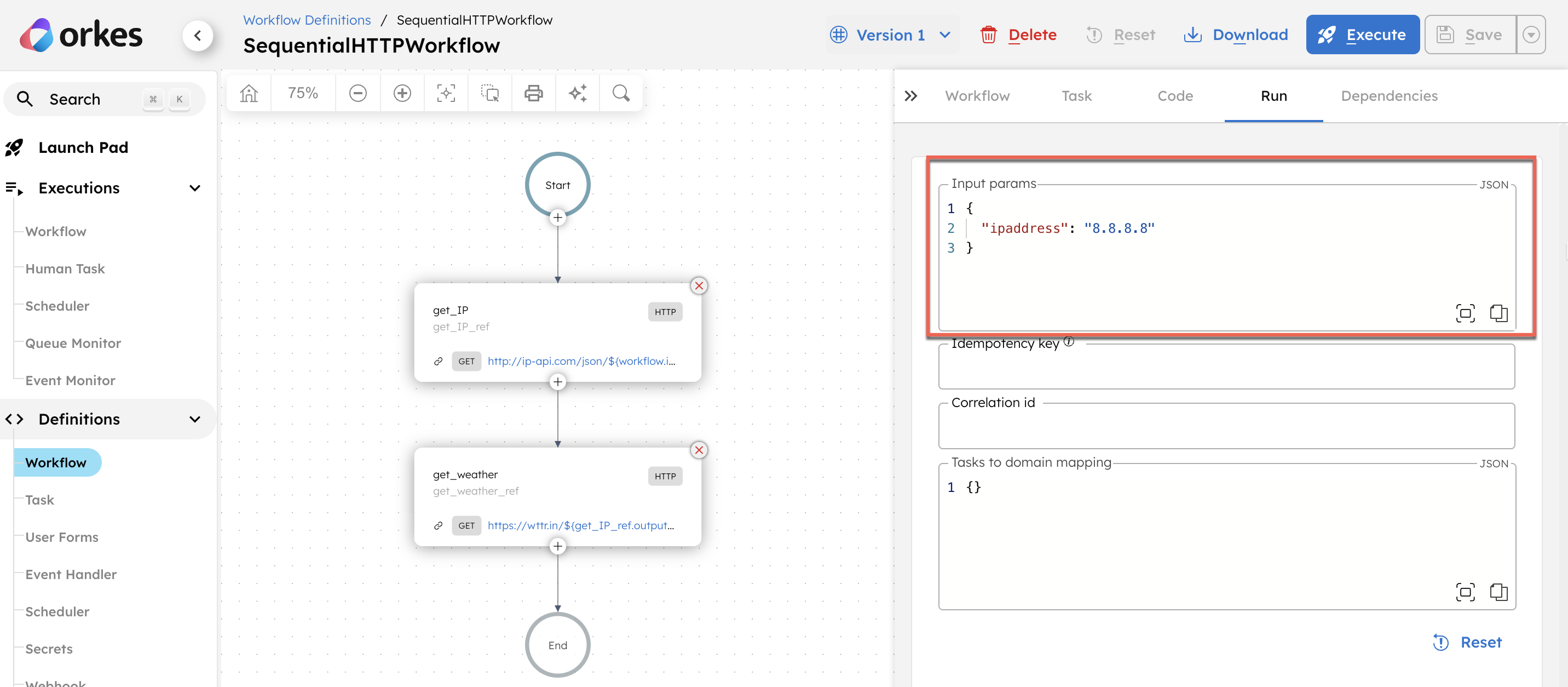The width and height of the screenshot is (1568, 687).
Task: Zoom out with the minus icon
Action: point(358,93)
